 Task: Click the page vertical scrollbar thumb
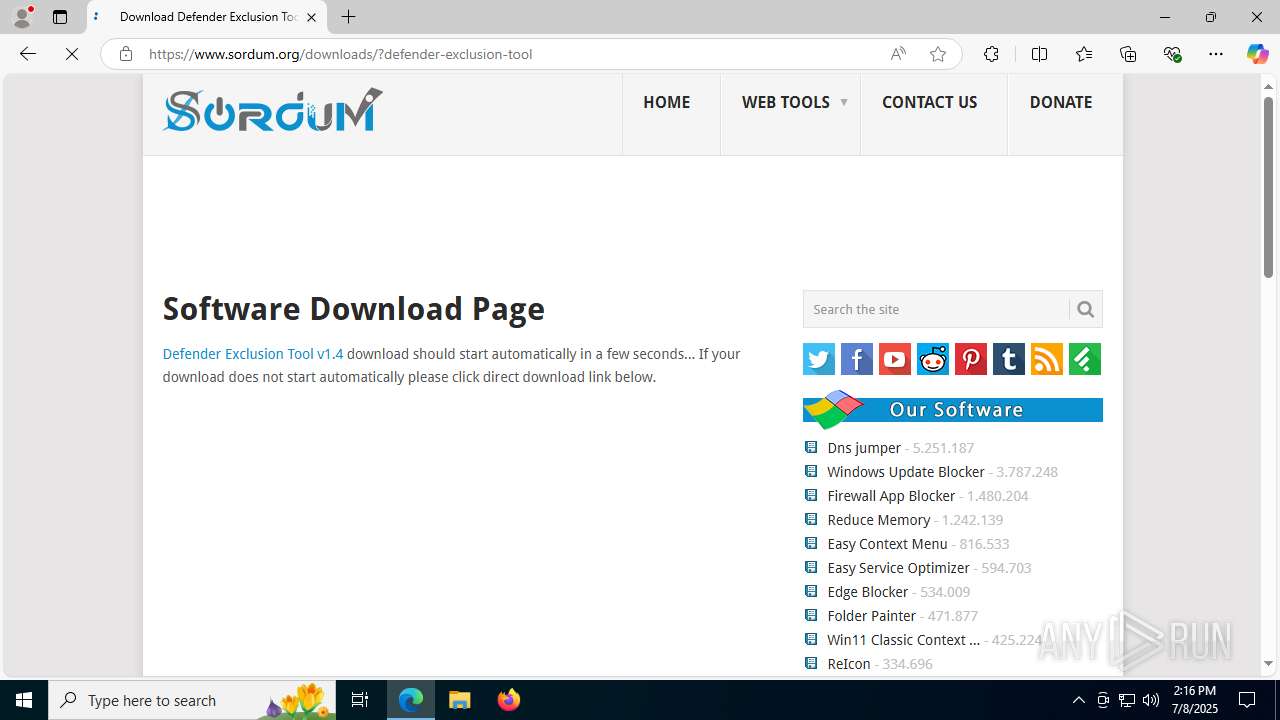click(x=1268, y=187)
